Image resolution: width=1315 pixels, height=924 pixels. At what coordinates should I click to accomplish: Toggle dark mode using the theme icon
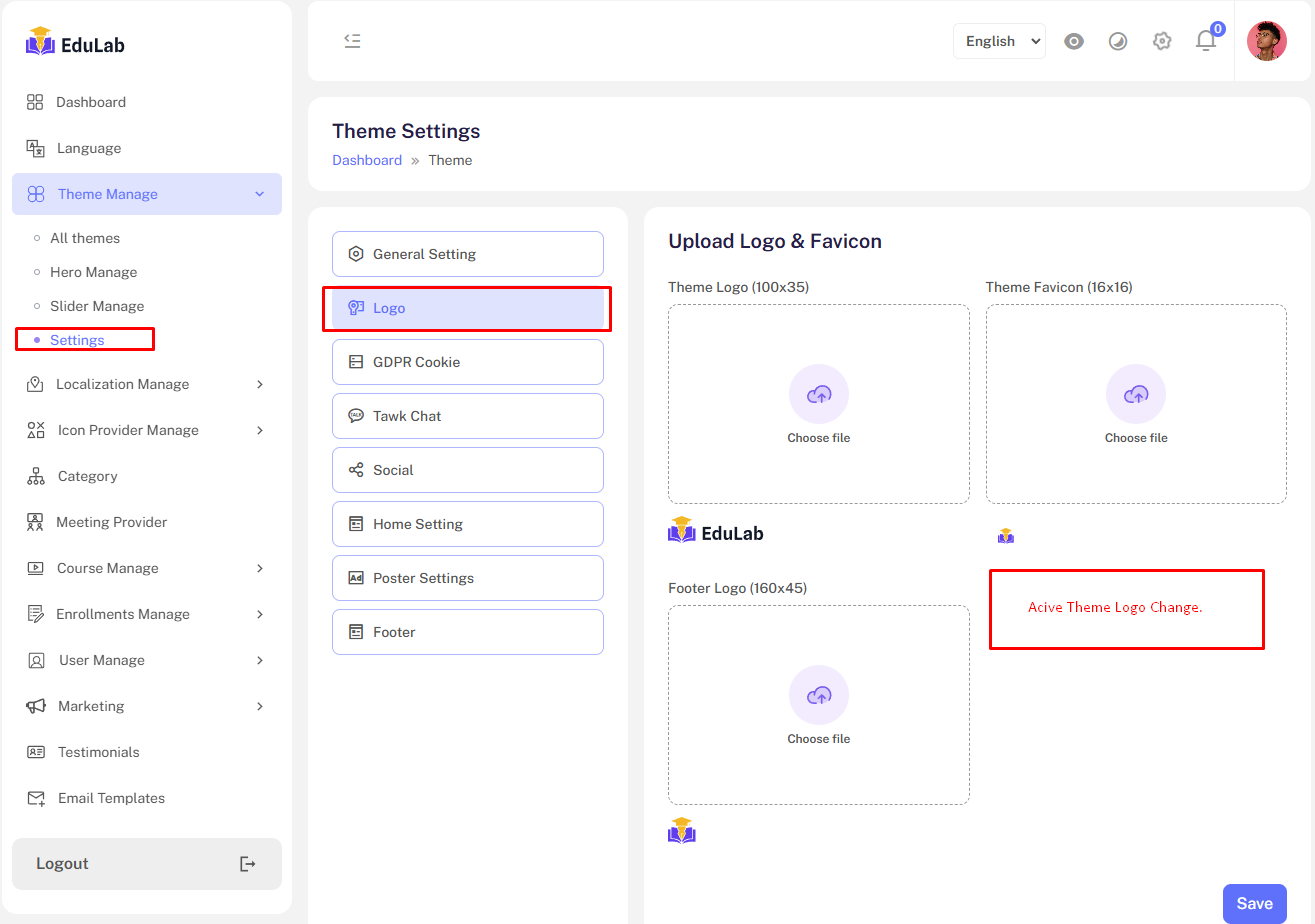click(x=1118, y=41)
